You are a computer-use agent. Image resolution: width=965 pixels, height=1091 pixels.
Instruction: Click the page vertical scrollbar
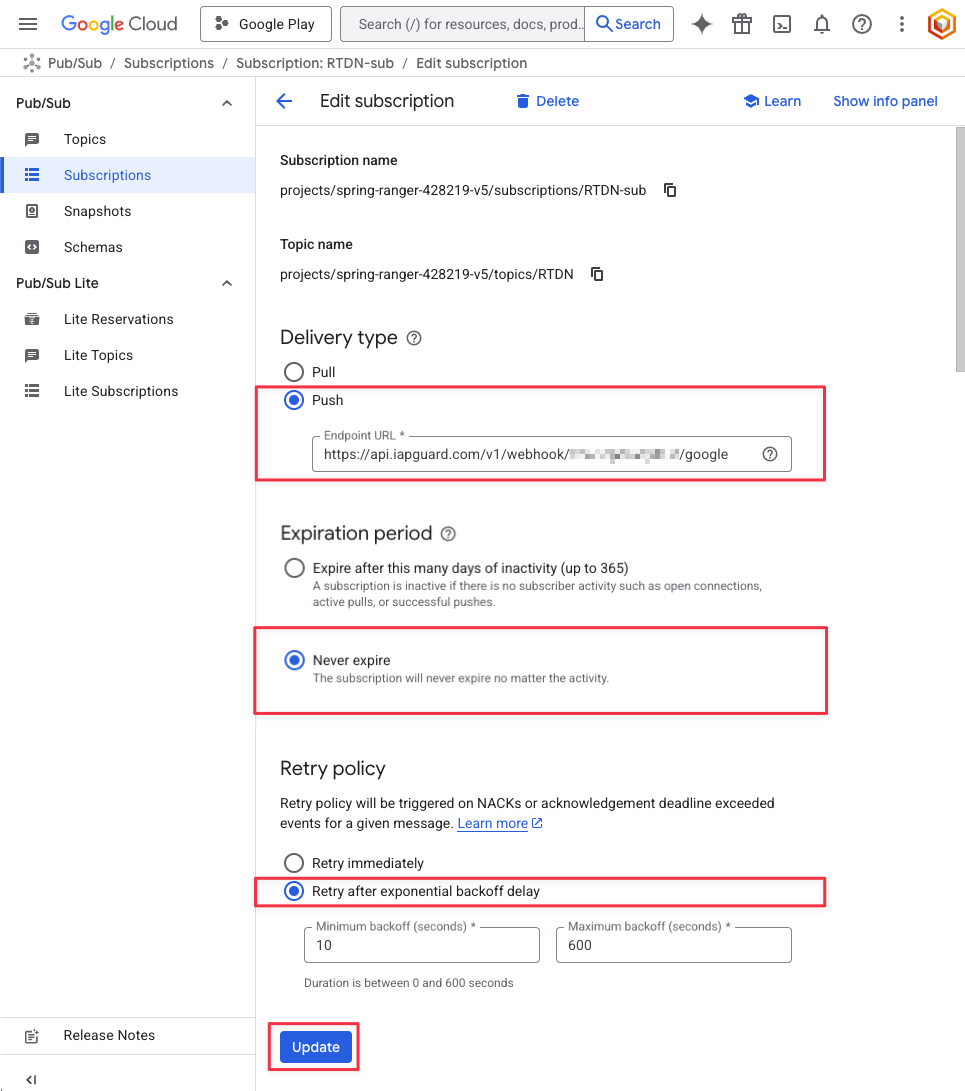960,250
